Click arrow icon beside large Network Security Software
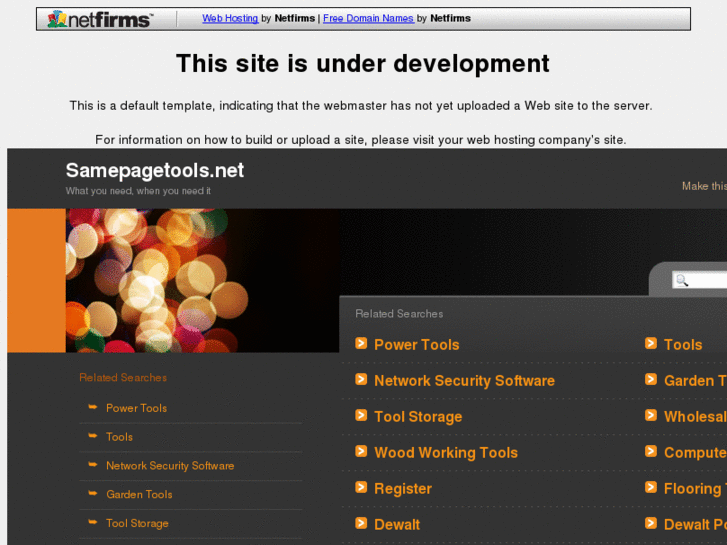This screenshot has height=545, width=727. point(361,379)
